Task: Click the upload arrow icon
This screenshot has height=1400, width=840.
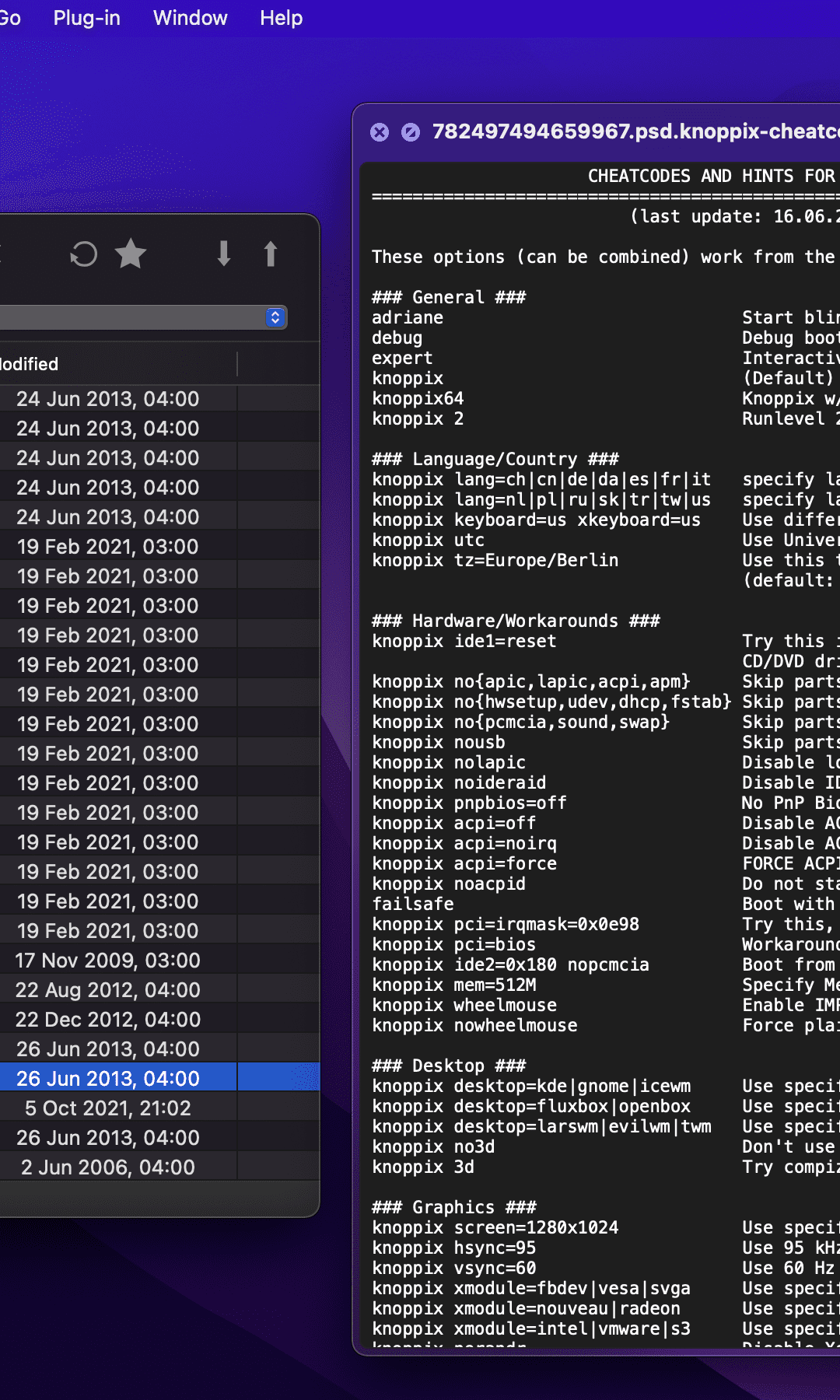Action: [271, 254]
